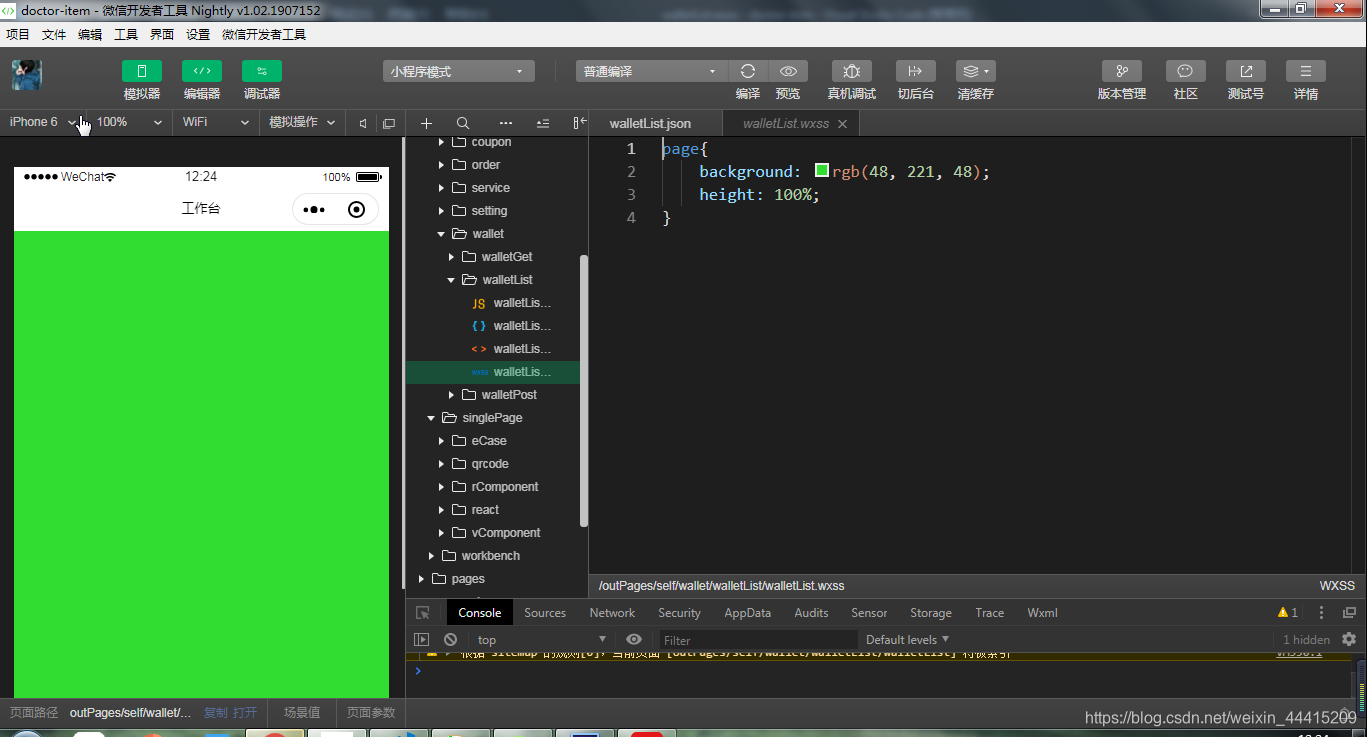The height and width of the screenshot is (737, 1367).
Task: Toggle the console live expression eye icon
Action: (634, 640)
